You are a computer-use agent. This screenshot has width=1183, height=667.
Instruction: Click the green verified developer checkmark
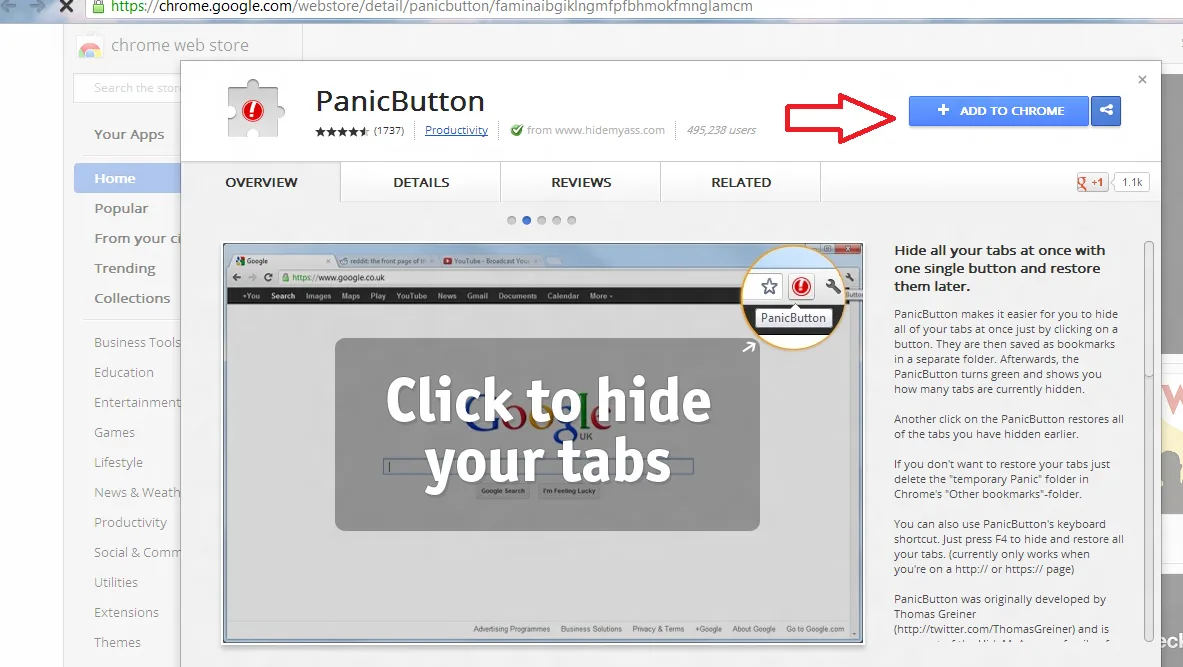517,130
